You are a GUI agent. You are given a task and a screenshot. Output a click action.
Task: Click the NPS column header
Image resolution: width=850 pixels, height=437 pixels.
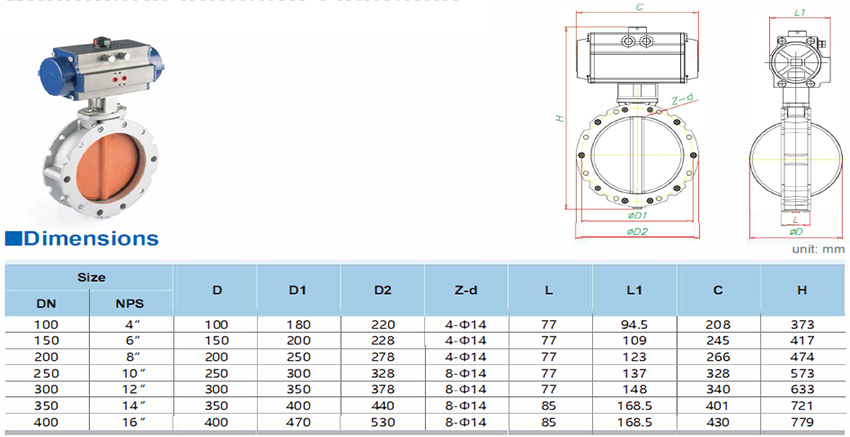coord(130,303)
